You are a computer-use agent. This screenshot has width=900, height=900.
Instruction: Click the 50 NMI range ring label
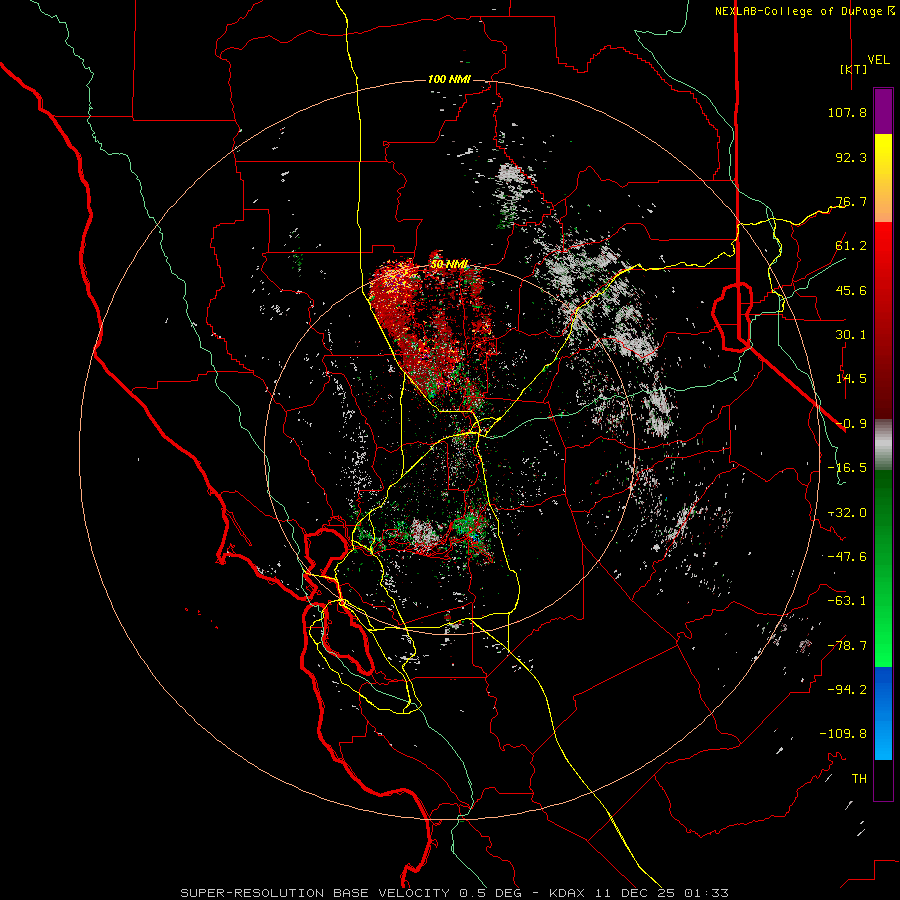(x=450, y=264)
